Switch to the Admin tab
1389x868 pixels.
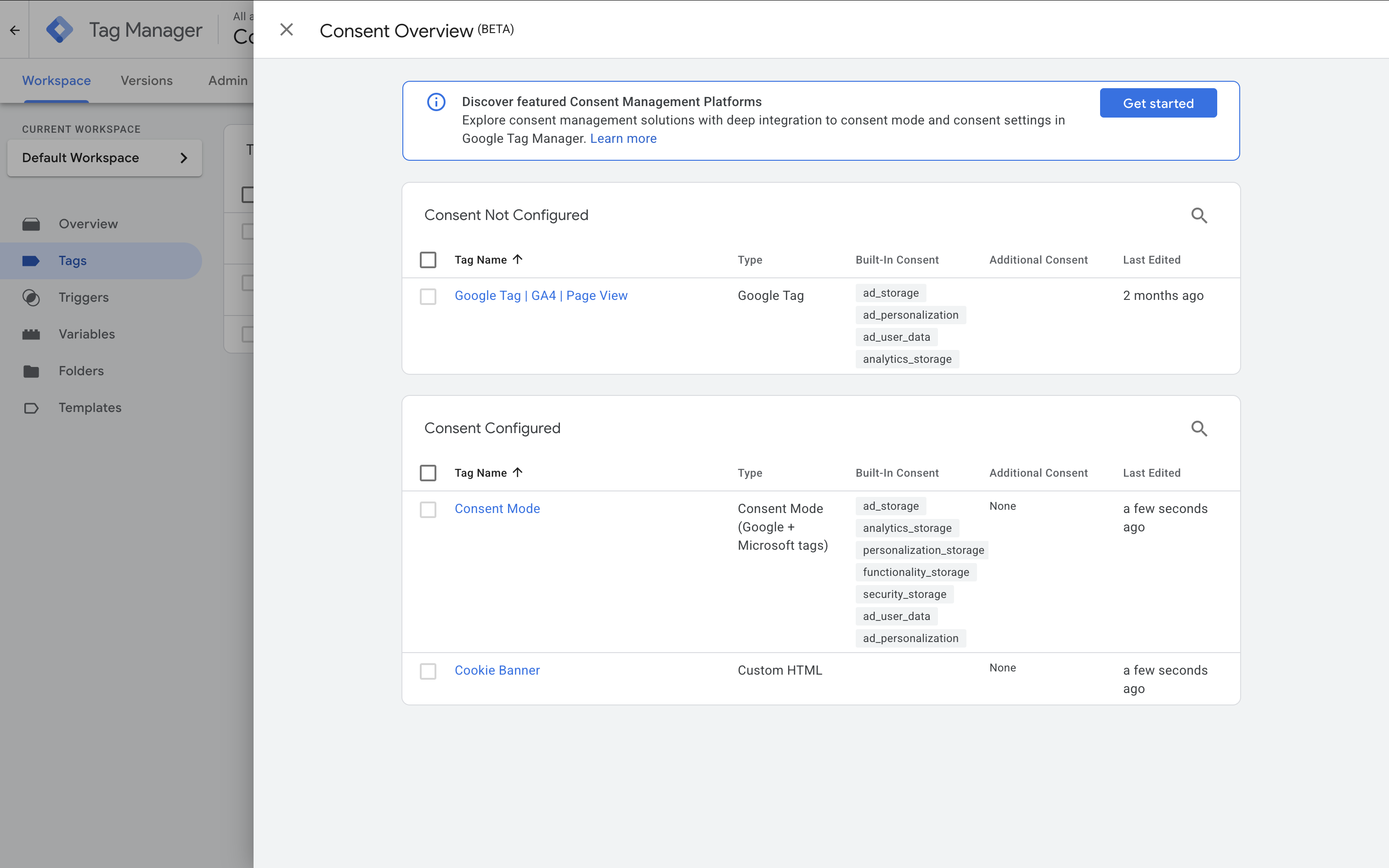pyautogui.click(x=228, y=80)
